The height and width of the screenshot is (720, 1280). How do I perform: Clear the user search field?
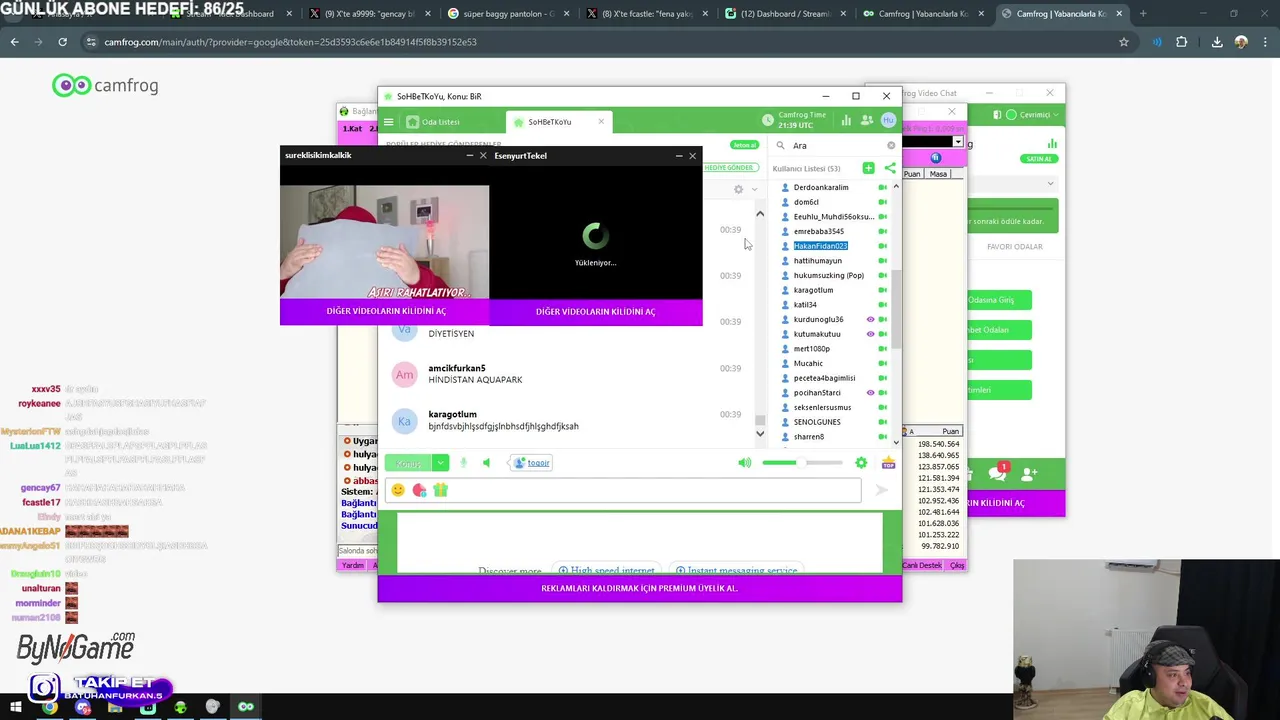[x=891, y=146]
